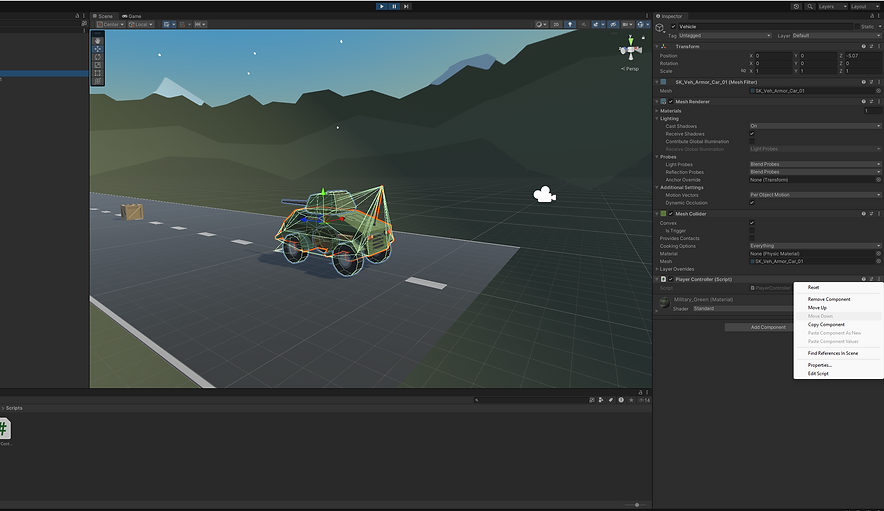Open the Motion Vectors dropdown

click(x=815, y=195)
